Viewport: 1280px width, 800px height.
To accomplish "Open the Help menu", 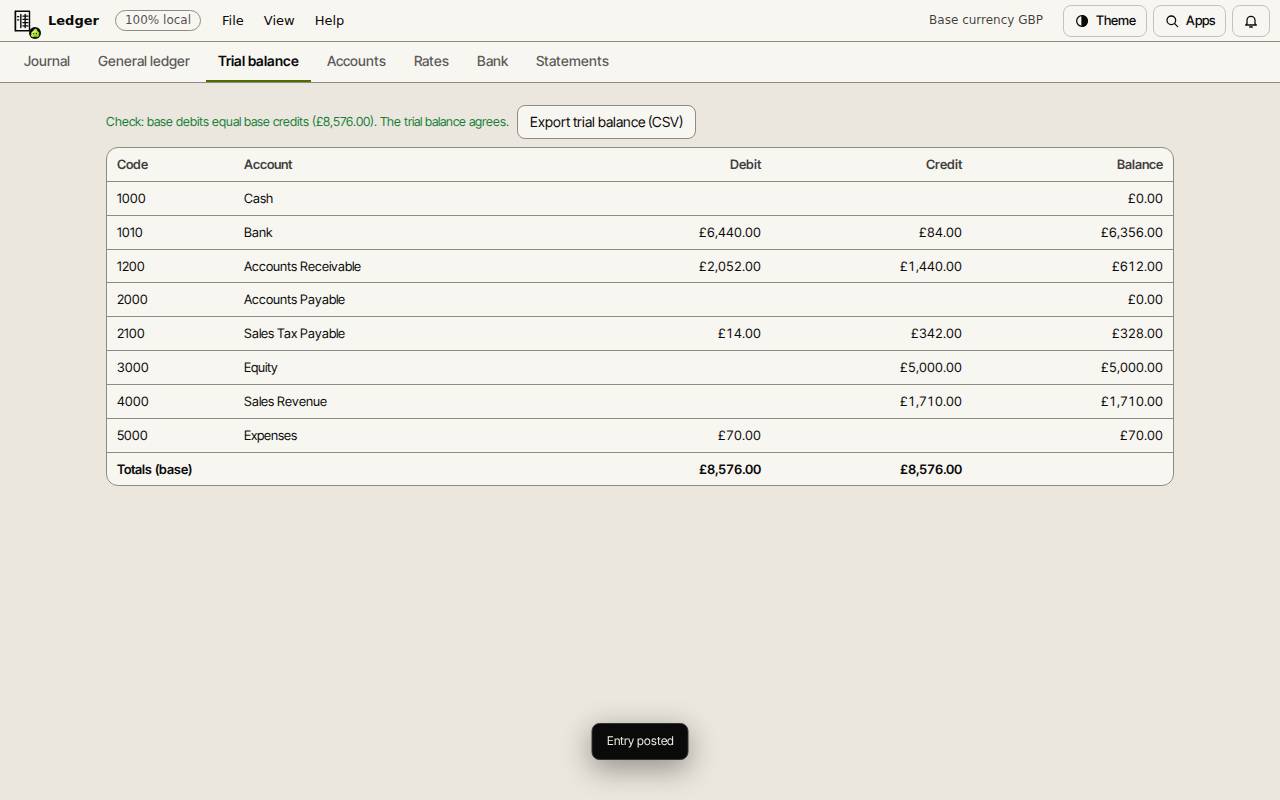I will click(x=329, y=20).
